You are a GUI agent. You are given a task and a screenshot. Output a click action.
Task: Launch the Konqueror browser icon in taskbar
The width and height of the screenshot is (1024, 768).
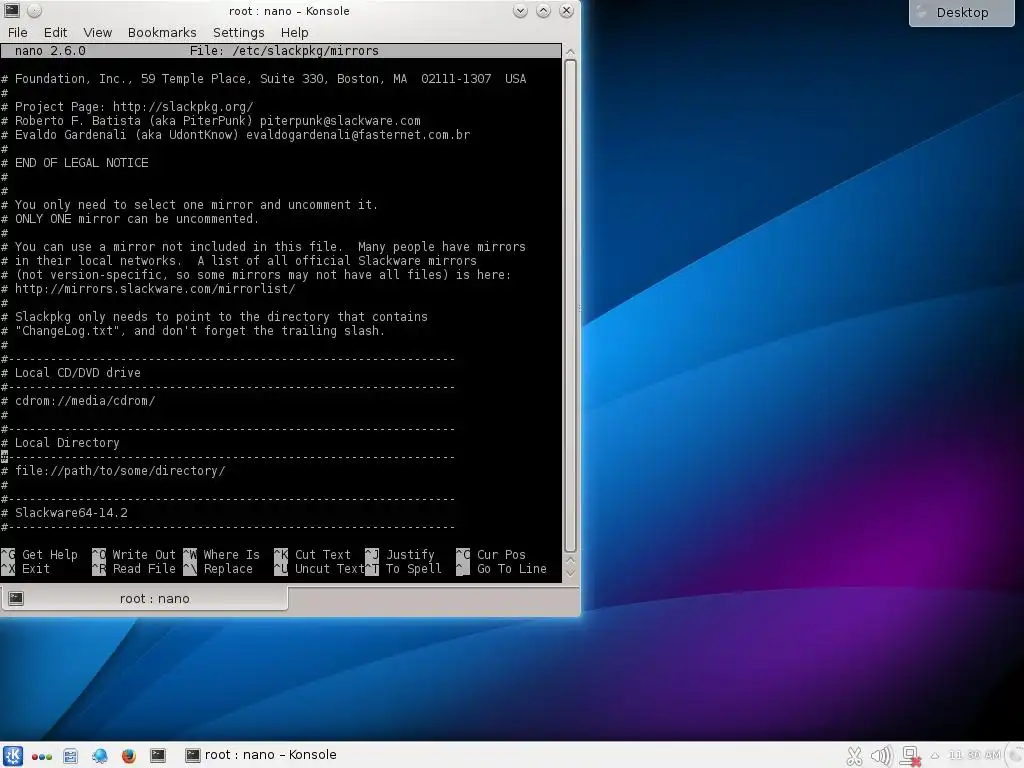click(x=100, y=756)
